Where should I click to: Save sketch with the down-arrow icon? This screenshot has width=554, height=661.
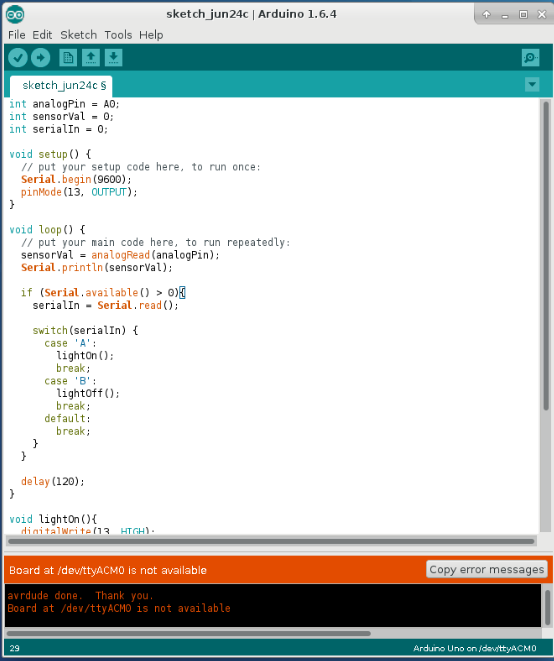click(x=113, y=58)
